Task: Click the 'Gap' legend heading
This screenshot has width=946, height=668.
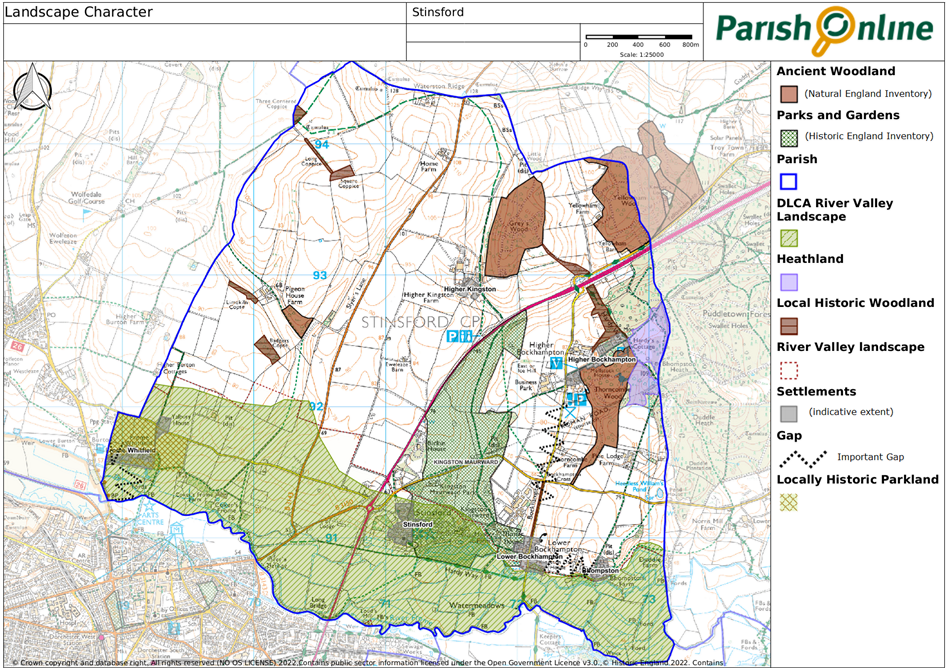Action: [789, 436]
